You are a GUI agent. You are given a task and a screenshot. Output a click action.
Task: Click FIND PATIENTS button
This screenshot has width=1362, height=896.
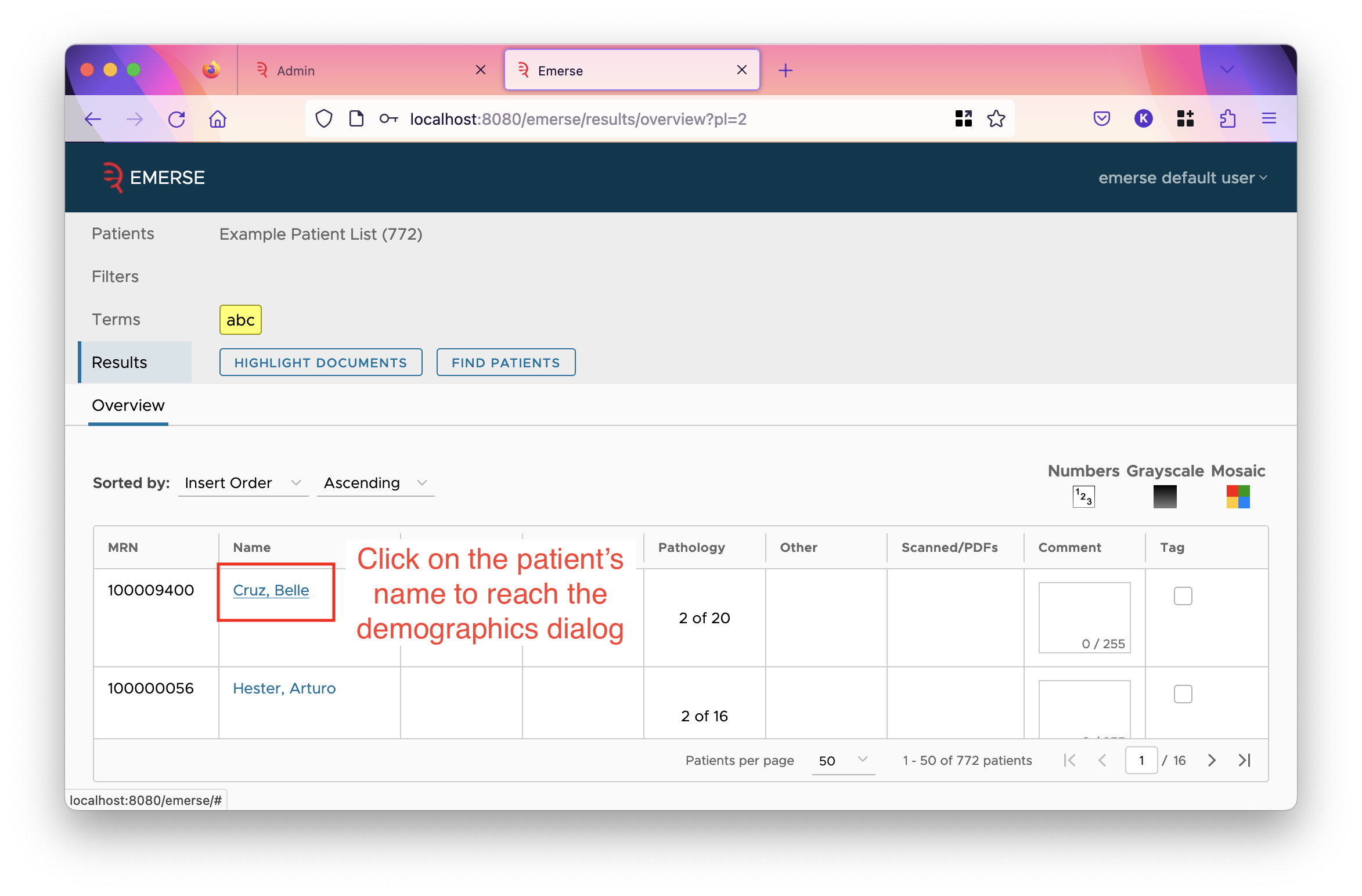tap(505, 362)
